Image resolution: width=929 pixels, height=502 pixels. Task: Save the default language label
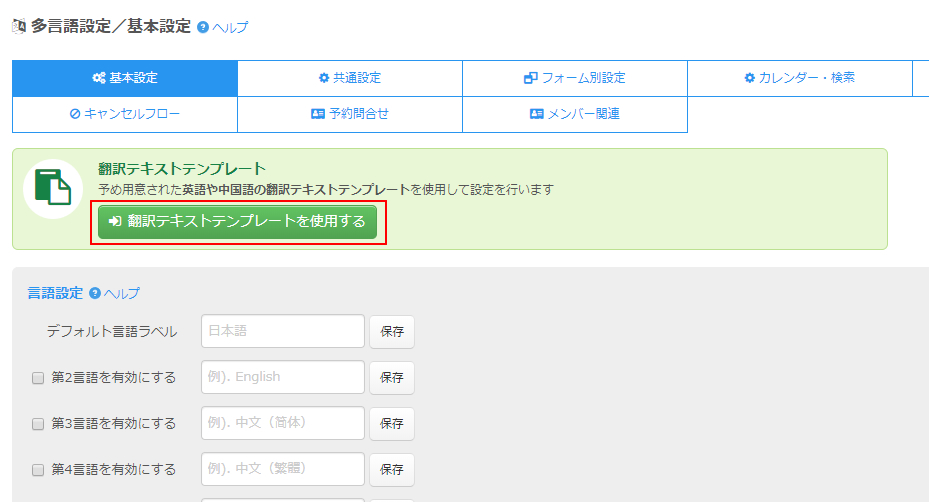pyautogui.click(x=392, y=332)
